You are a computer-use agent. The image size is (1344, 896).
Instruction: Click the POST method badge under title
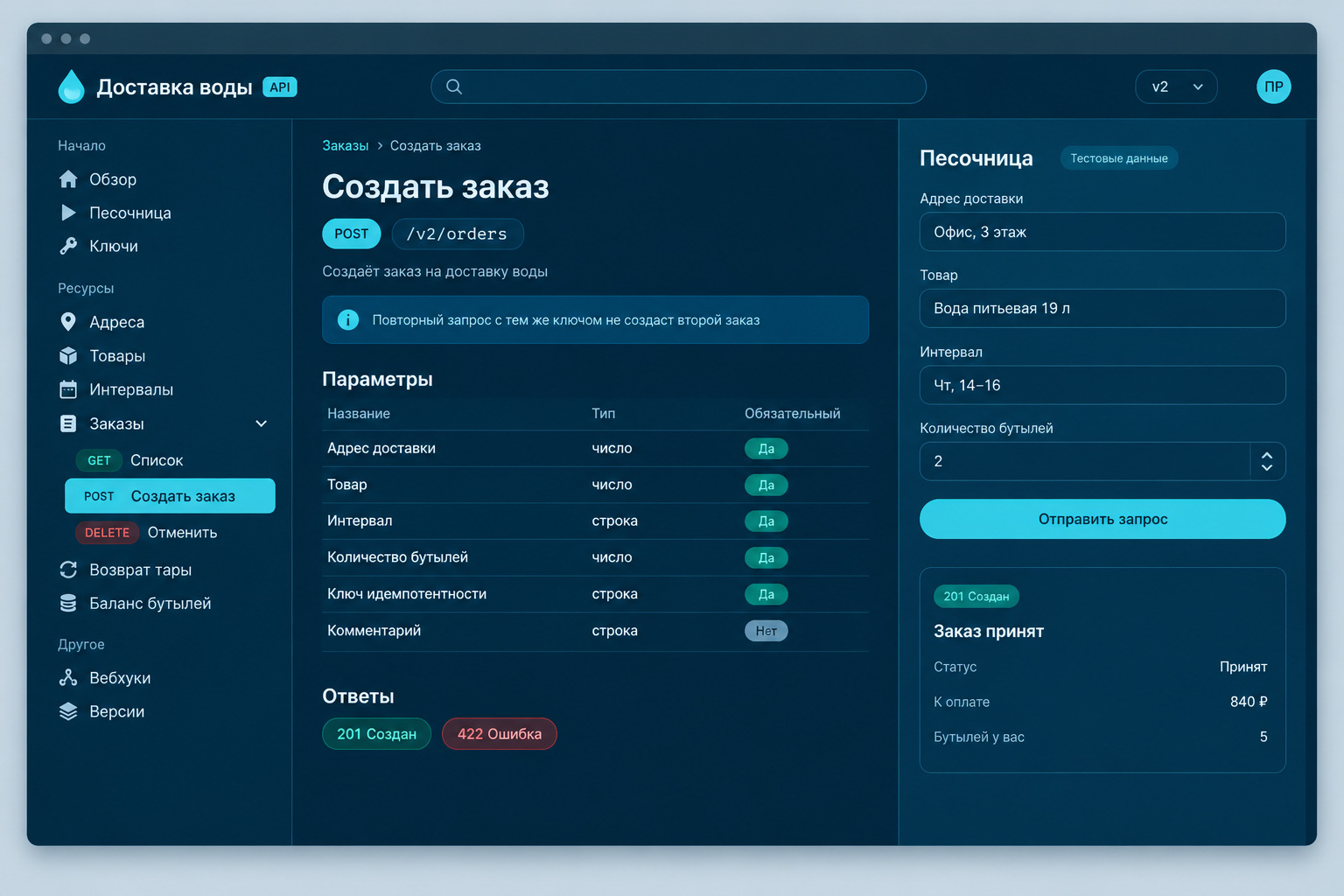pyautogui.click(x=352, y=234)
